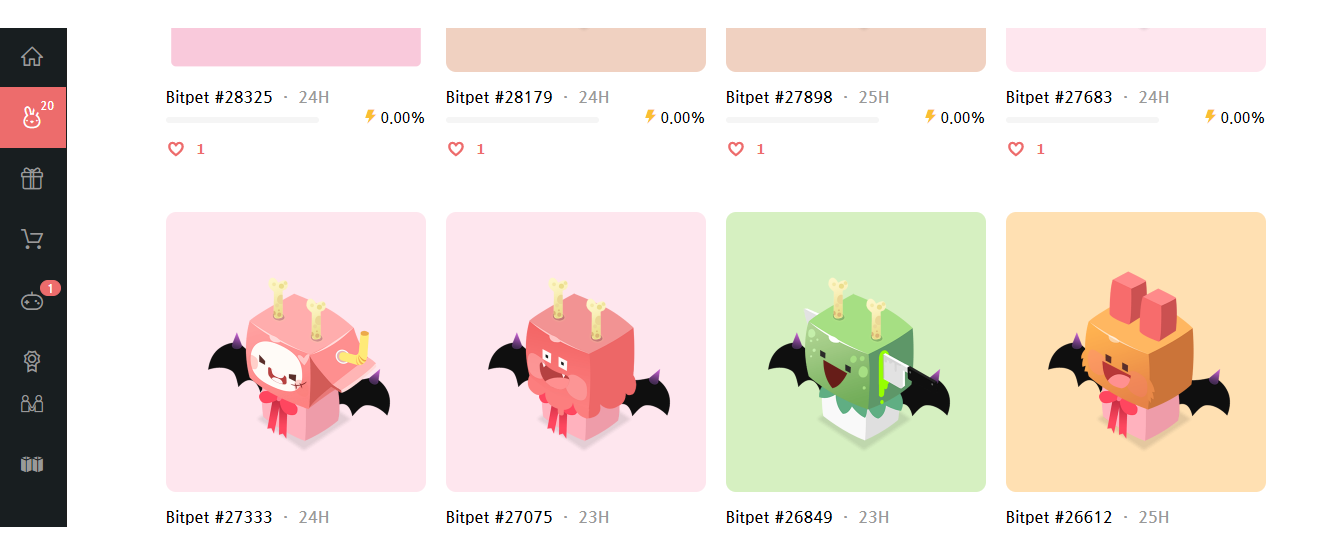Open the gift box section
This screenshot has height=555, width=1323.
32,179
